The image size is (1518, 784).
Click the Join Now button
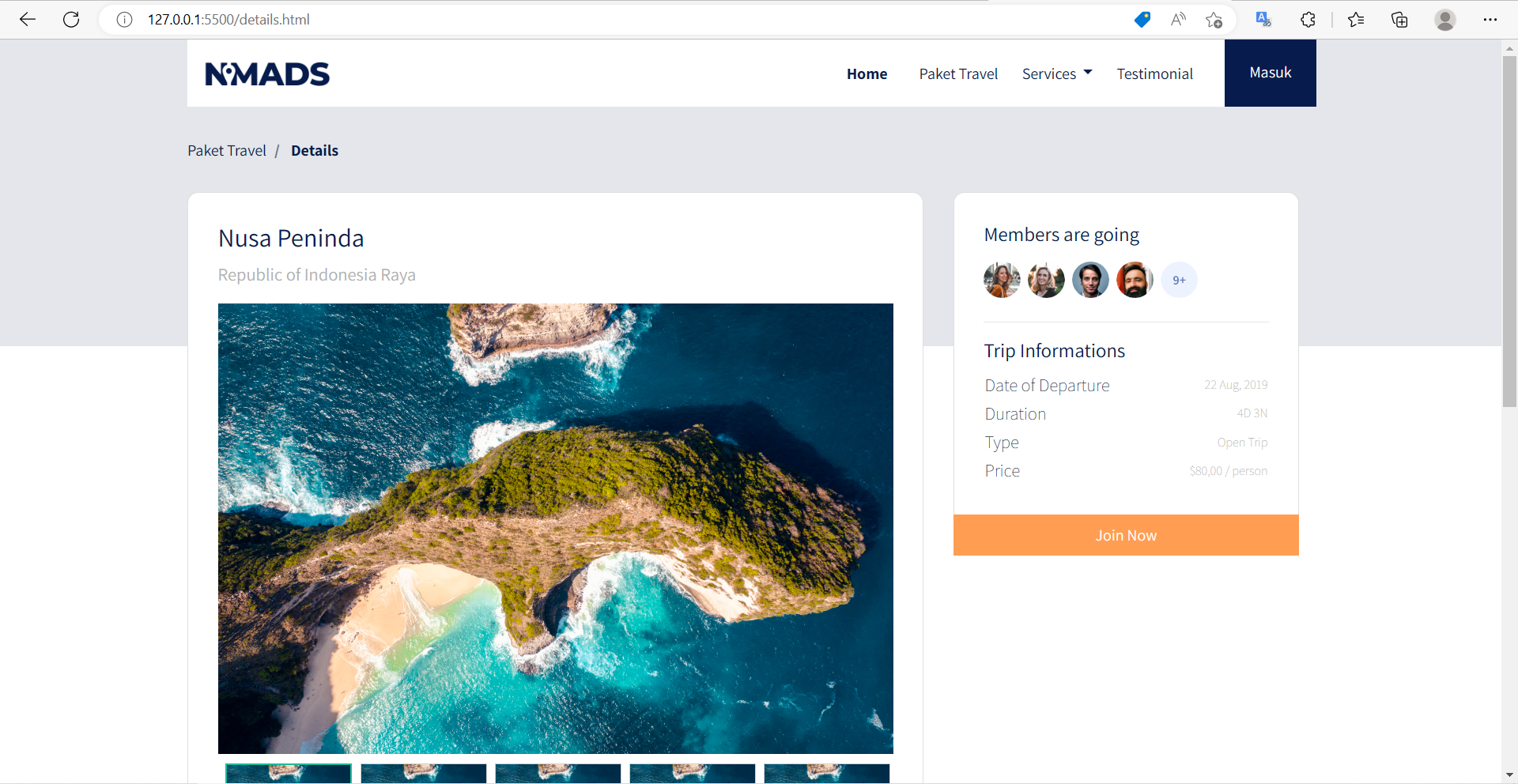coord(1126,535)
